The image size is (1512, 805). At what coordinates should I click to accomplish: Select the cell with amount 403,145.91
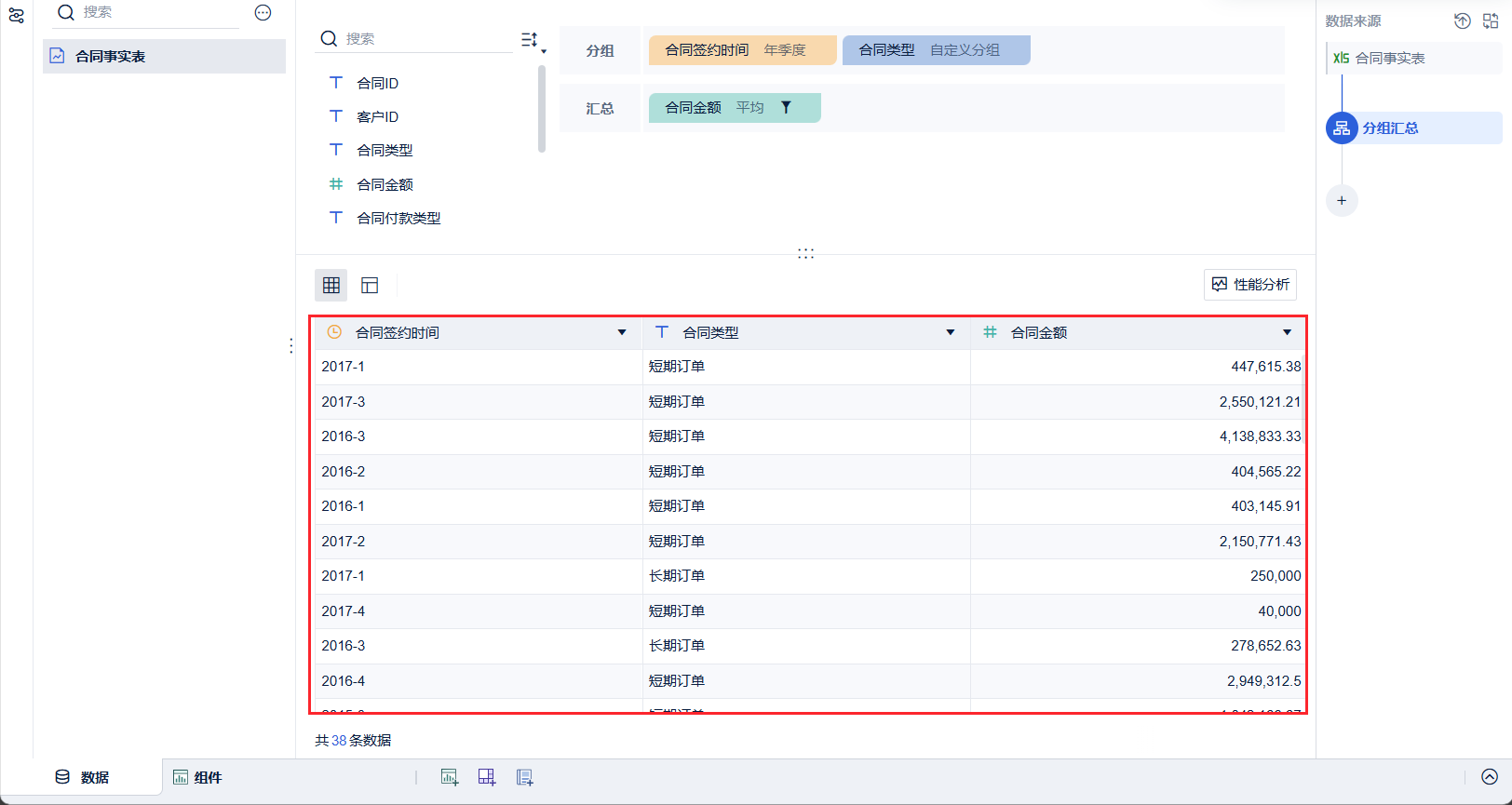click(x=1137, y=506)
